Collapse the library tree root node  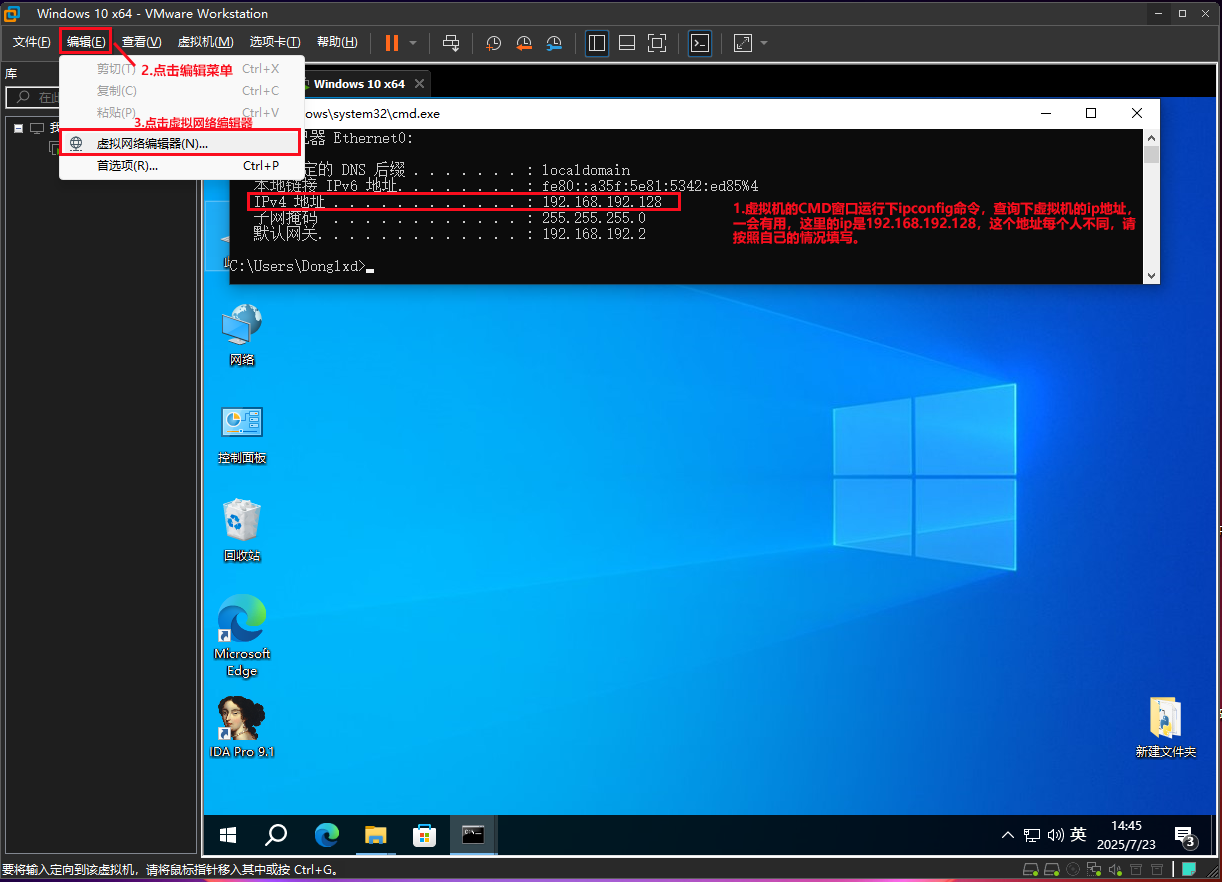click(x=18, y=128)
